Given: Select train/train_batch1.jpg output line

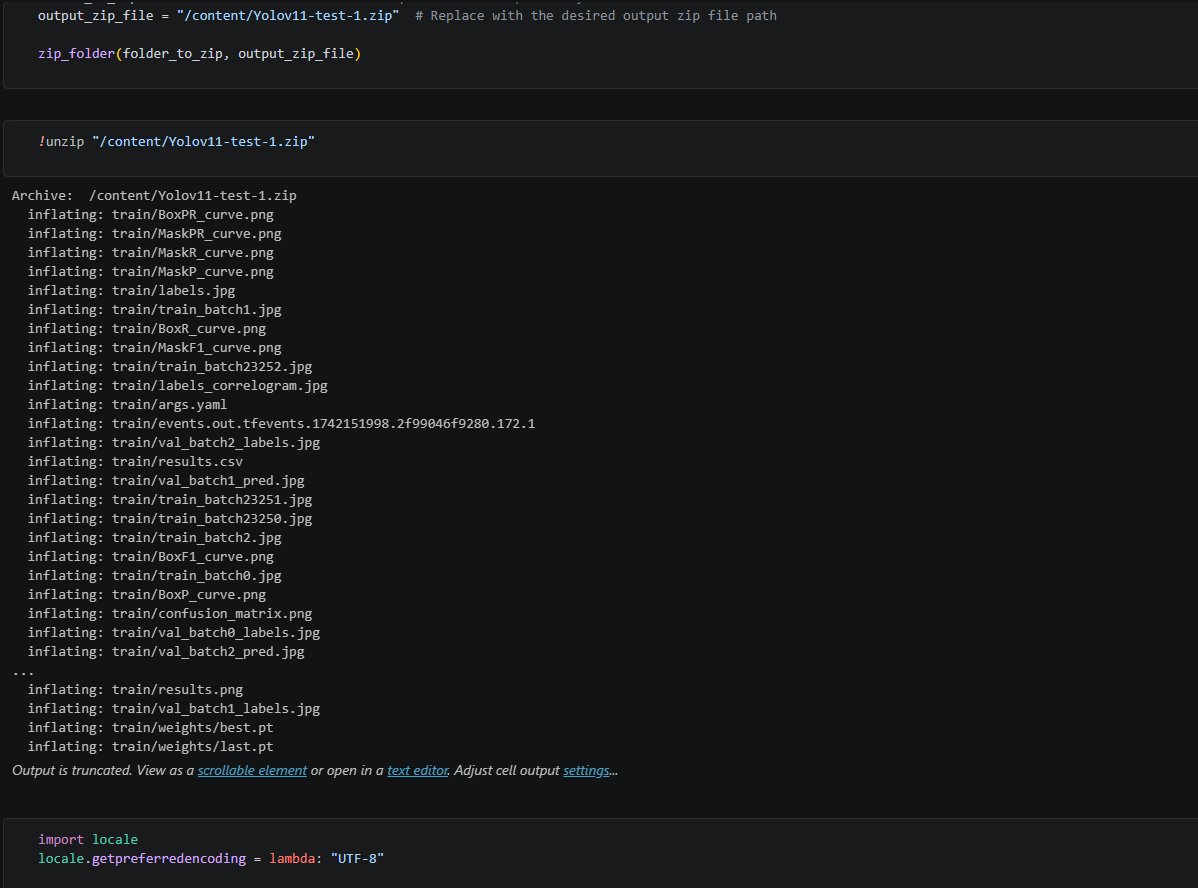Looking at the screenshot, I should (154, 310).
